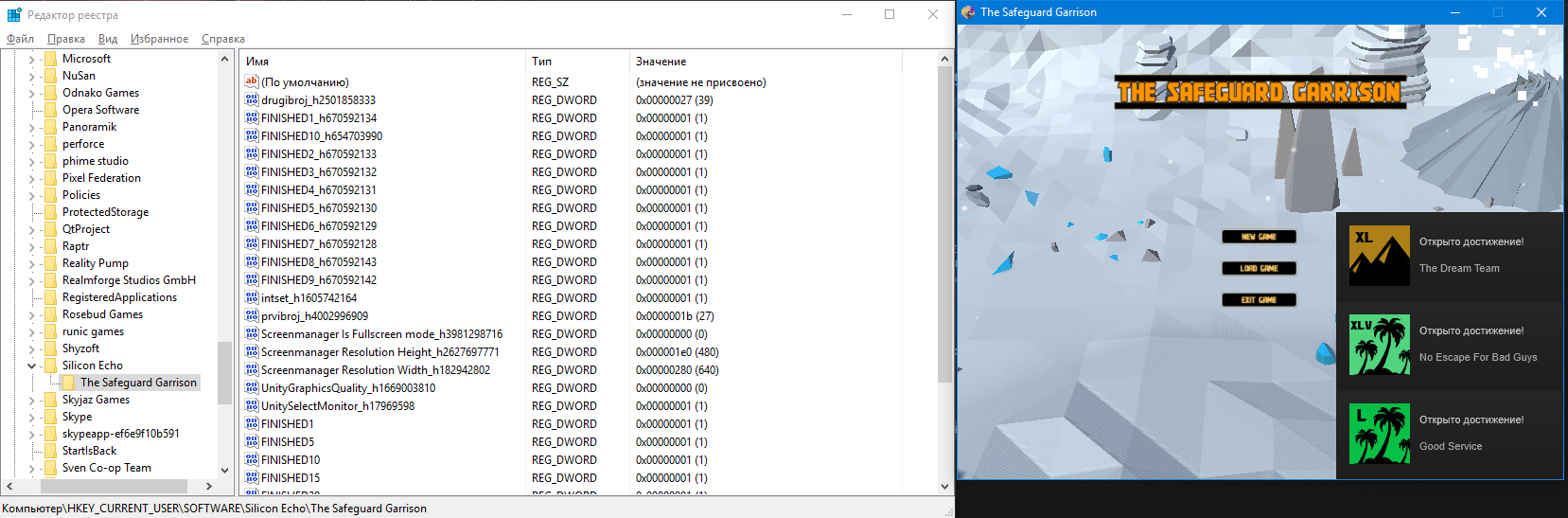Select the ProtectedStorage key

pyautogui.click(x=105, y=212)
